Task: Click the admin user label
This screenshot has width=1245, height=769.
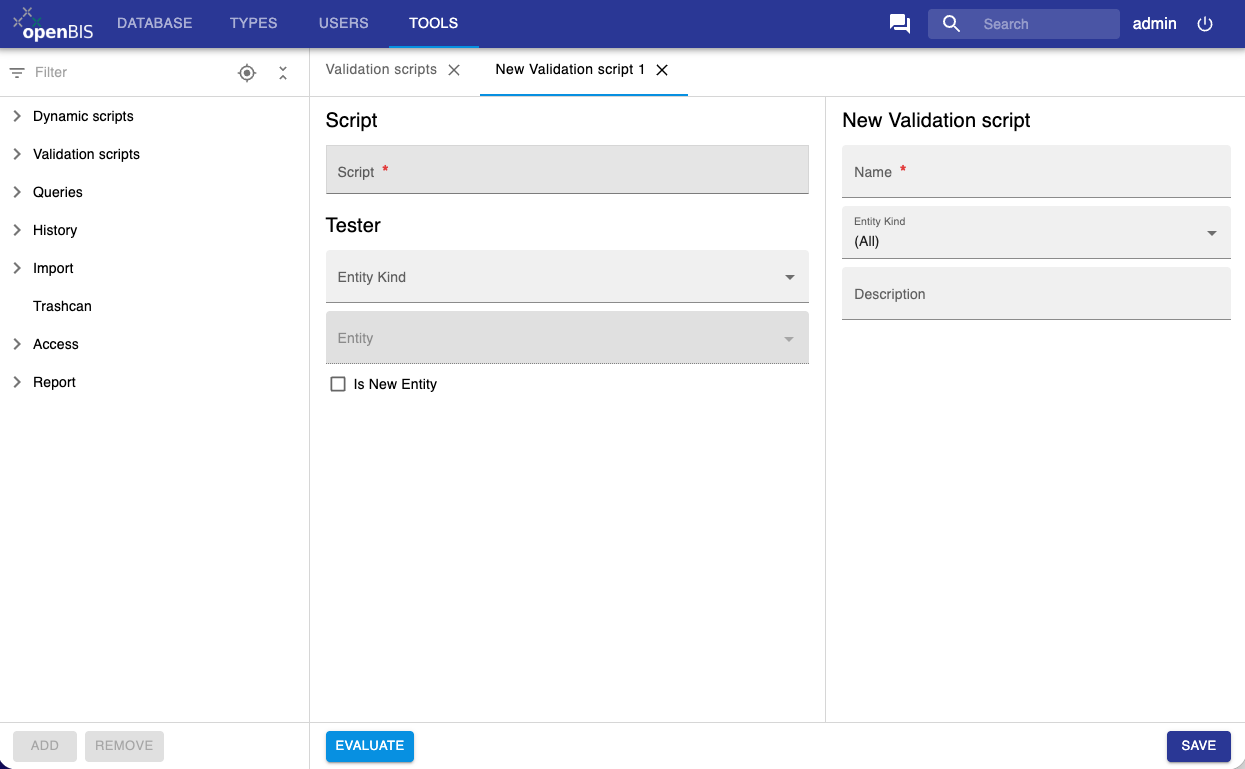Action: tap(1154, 24)
